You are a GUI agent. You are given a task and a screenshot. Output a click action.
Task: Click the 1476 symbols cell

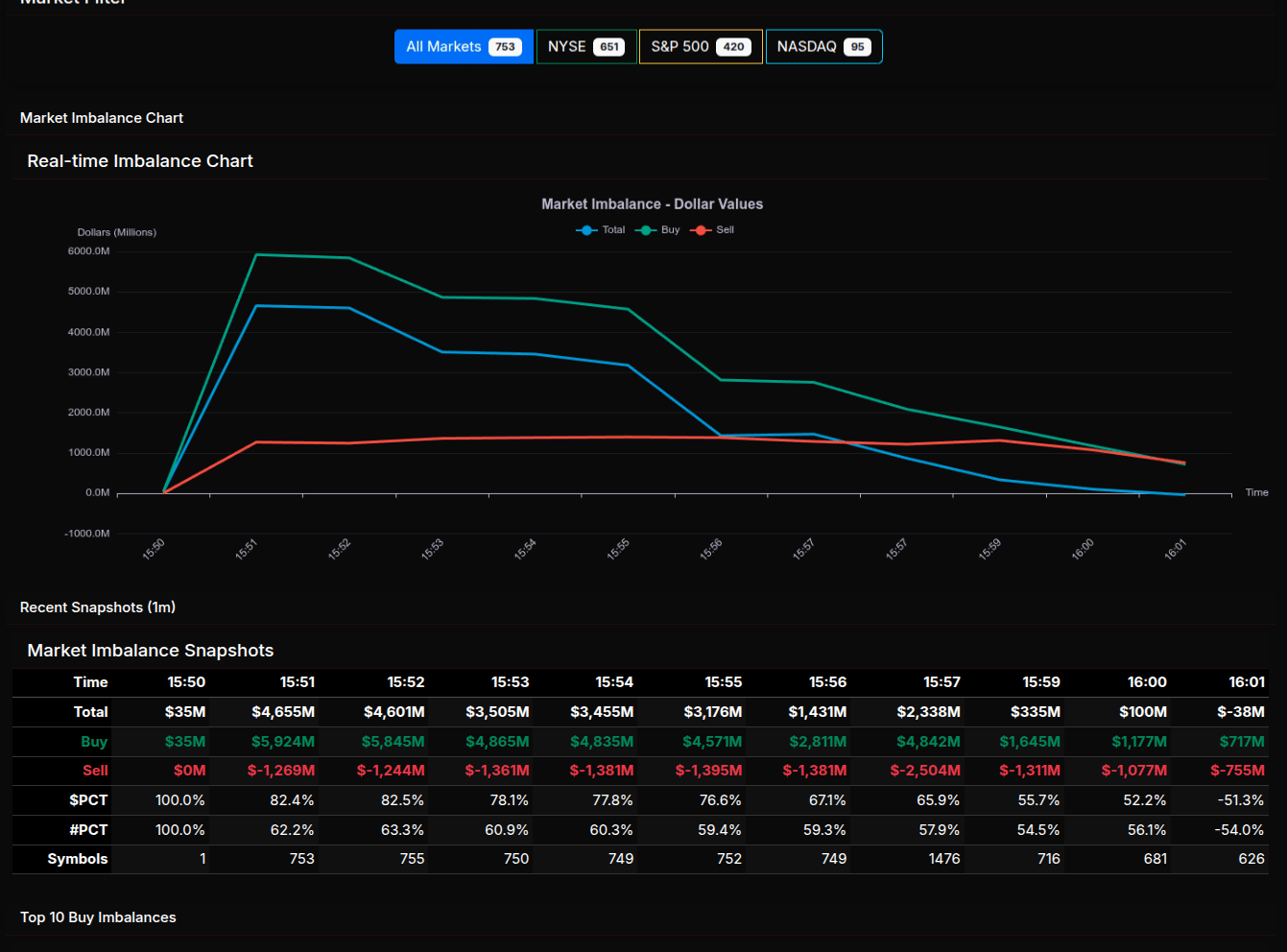click(x=943, y=859)
